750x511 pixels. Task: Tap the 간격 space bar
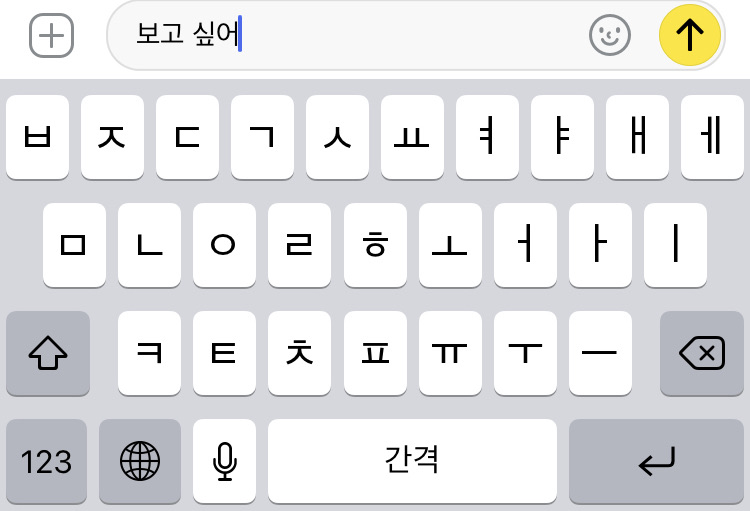[x=412, y=461]
